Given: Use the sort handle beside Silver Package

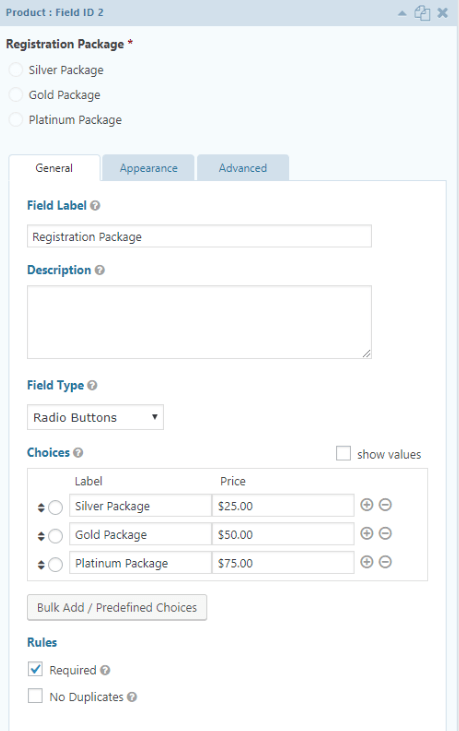Looking at the screenshot, I should (x=41, y=508).
